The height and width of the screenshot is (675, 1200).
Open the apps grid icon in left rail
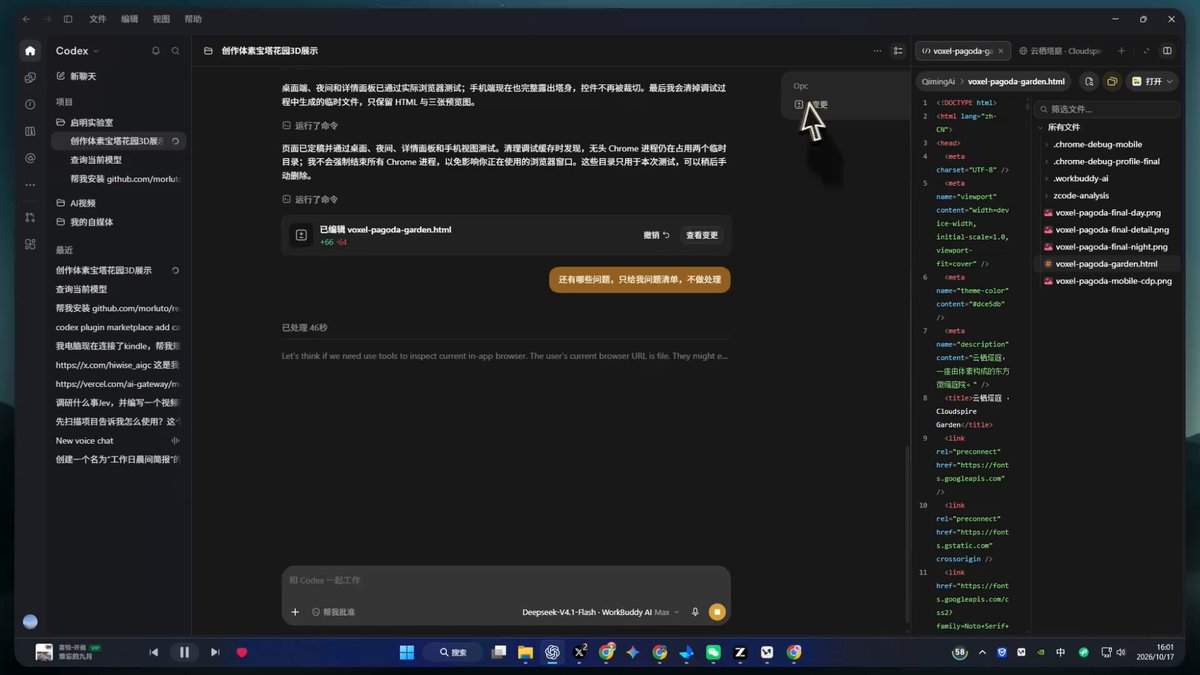pos(30,244)
